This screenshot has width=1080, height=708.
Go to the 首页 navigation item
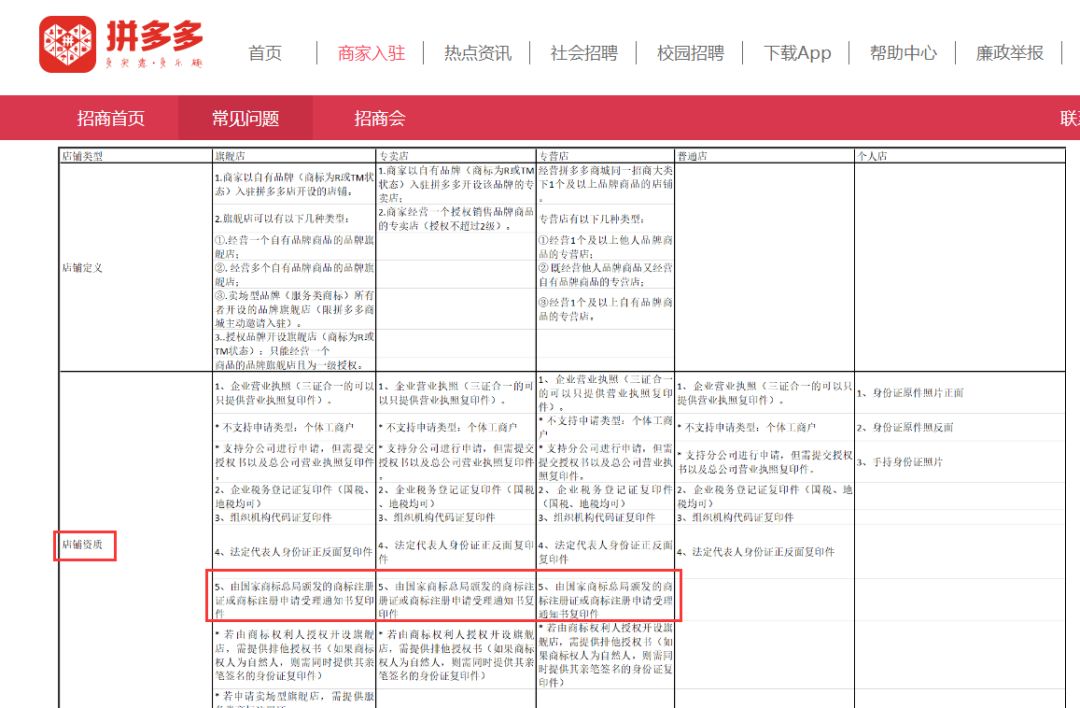click(x=265, y=53)
